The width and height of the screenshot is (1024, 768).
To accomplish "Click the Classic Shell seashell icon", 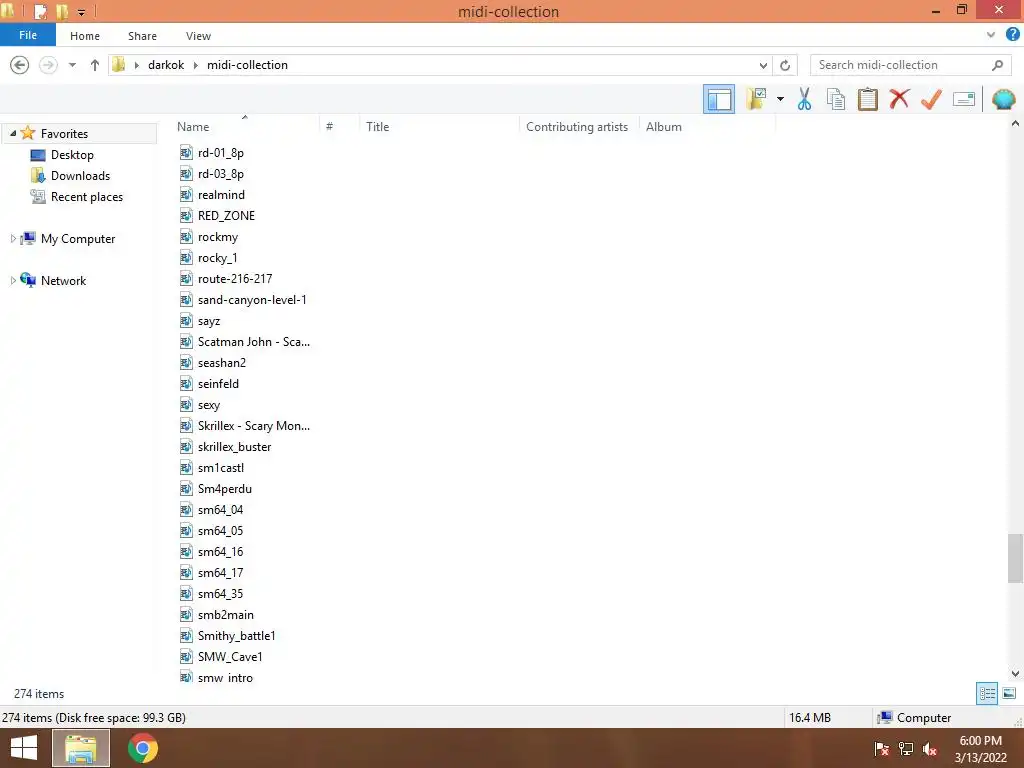I will click(1004, 99).
